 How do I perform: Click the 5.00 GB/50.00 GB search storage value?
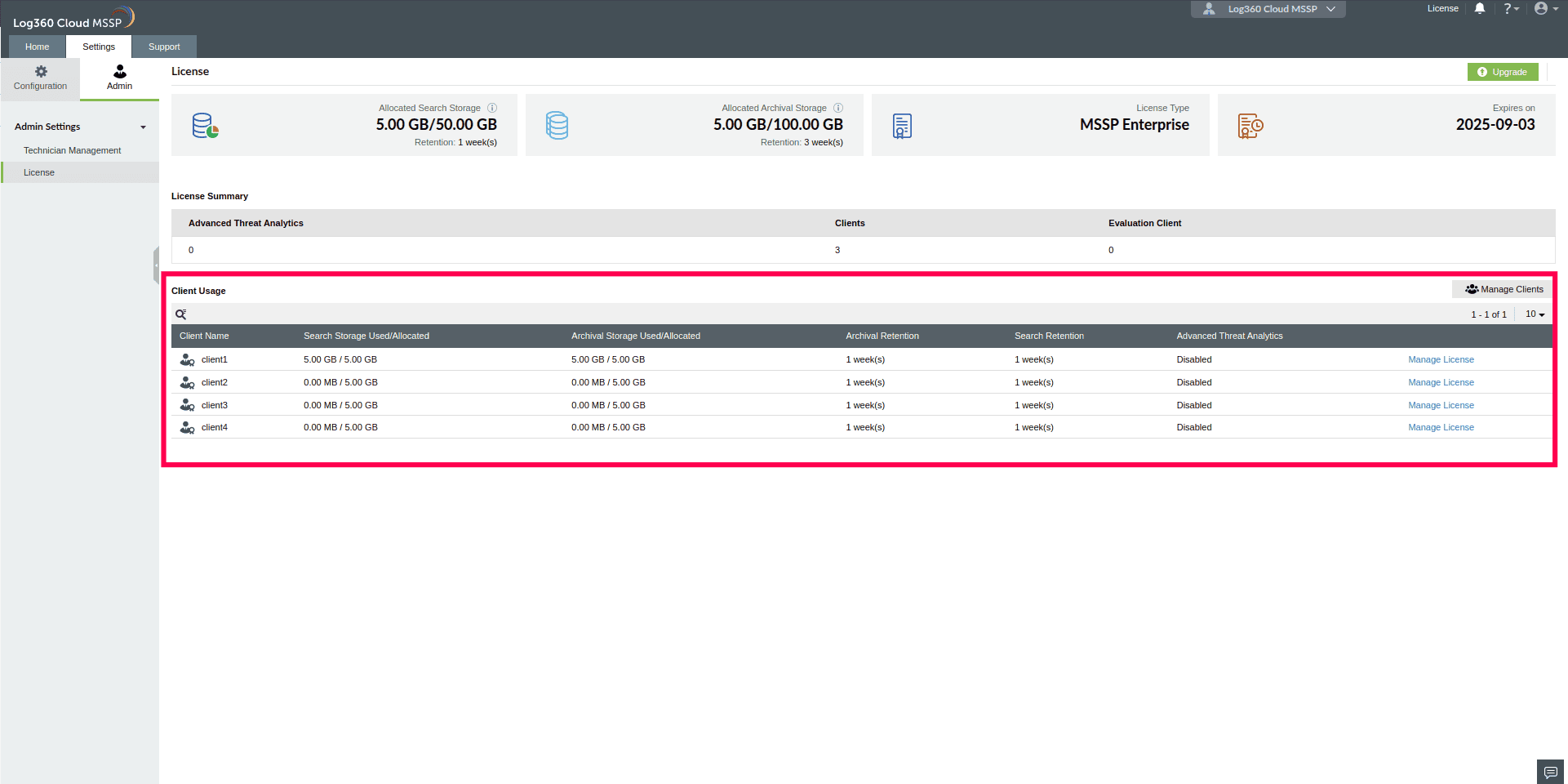tap(437, 125)
